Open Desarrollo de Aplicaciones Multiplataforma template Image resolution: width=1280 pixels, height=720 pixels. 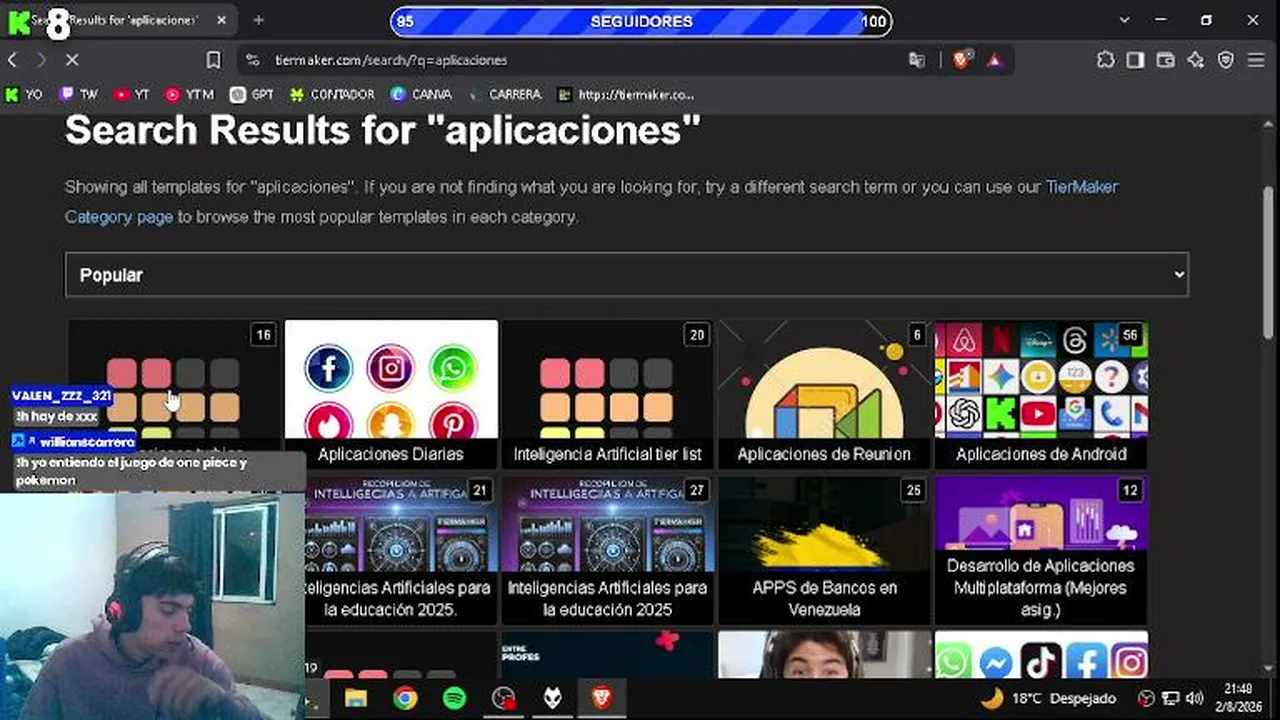1041,550
